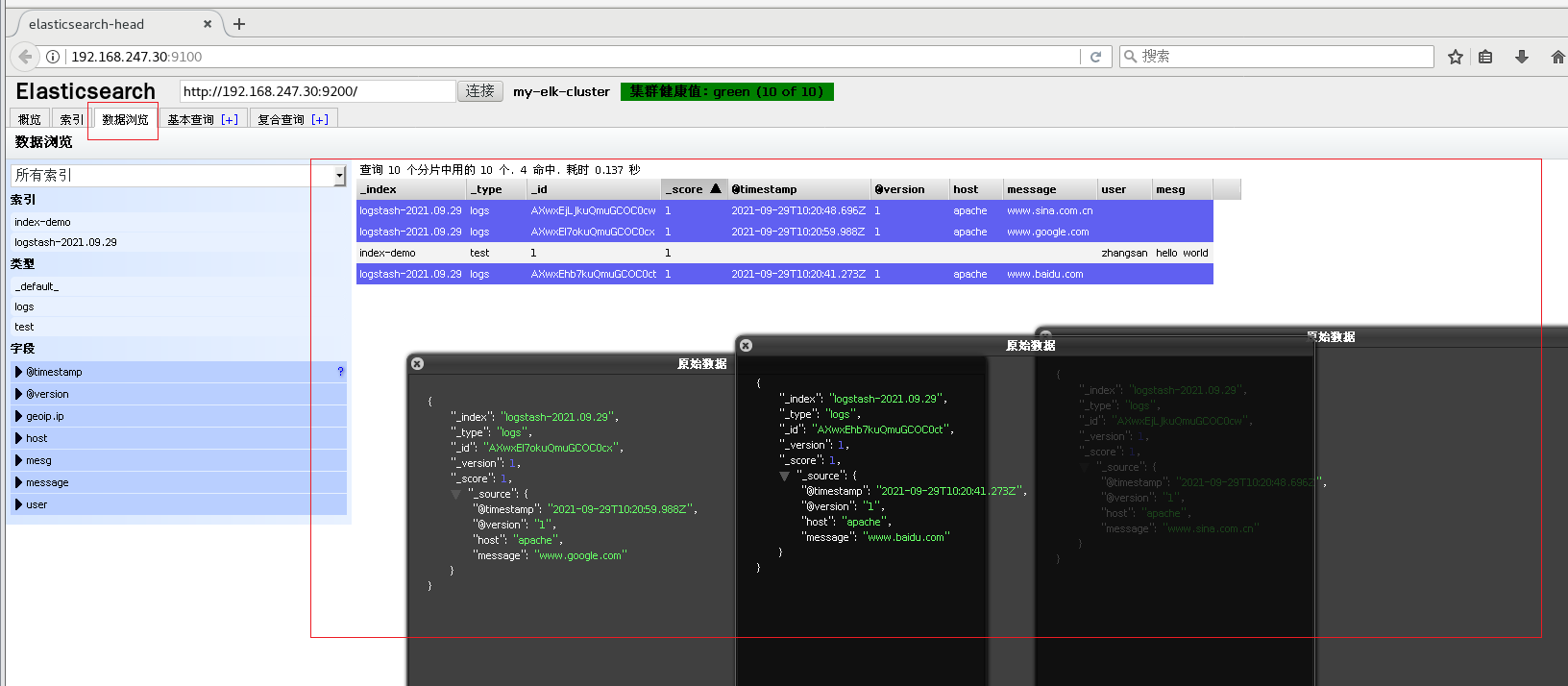Open the bookmarks library icon
This screenshot has height=686, width=1568.
pos(1485,57)
